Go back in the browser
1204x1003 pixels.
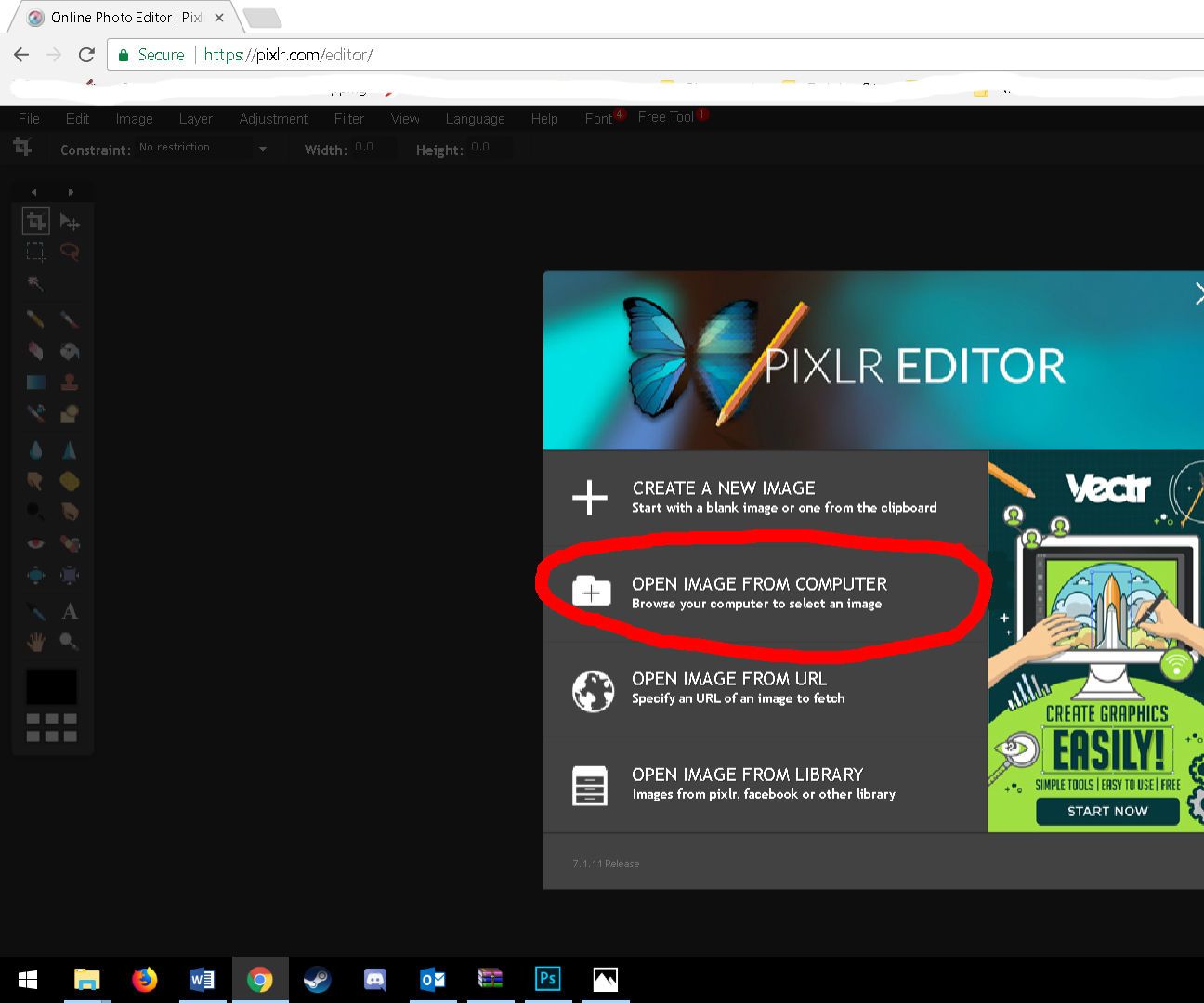(21, 55)
